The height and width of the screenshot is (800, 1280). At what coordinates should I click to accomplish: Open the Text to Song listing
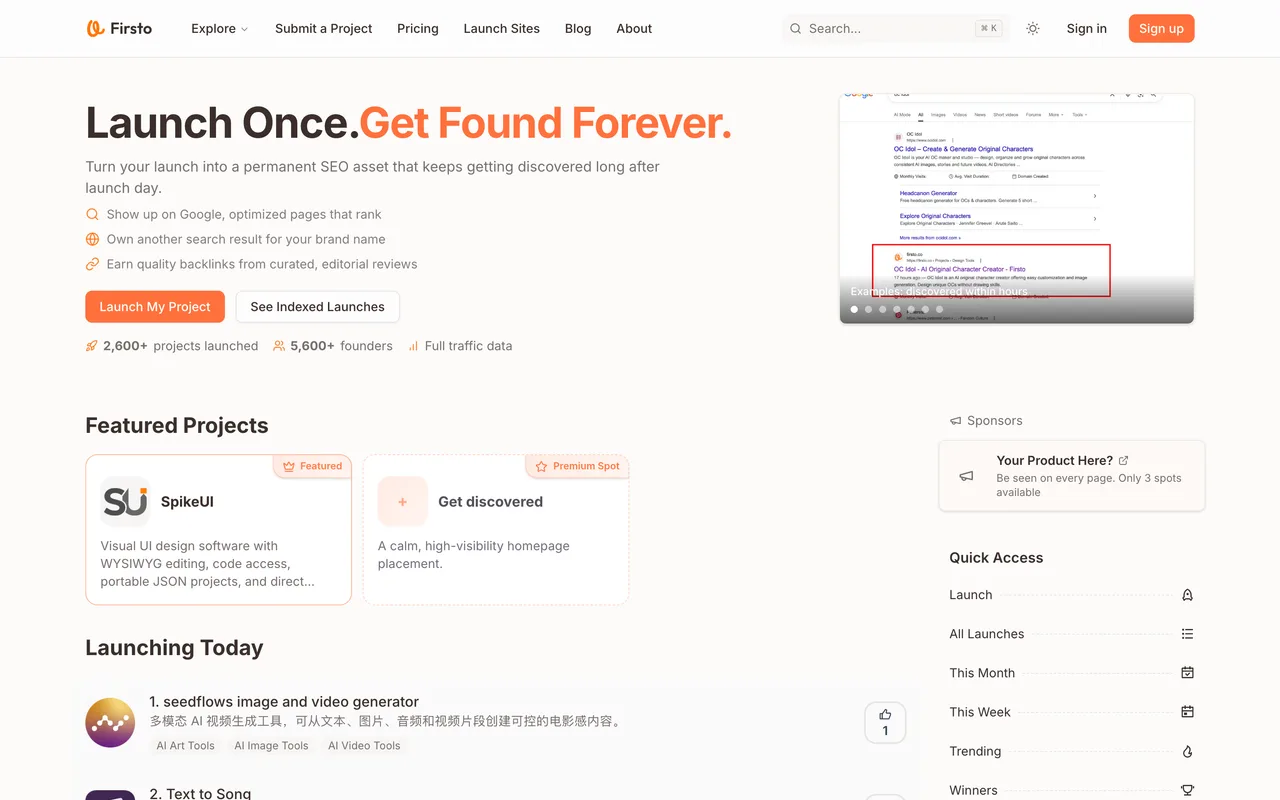coord(200,794)
